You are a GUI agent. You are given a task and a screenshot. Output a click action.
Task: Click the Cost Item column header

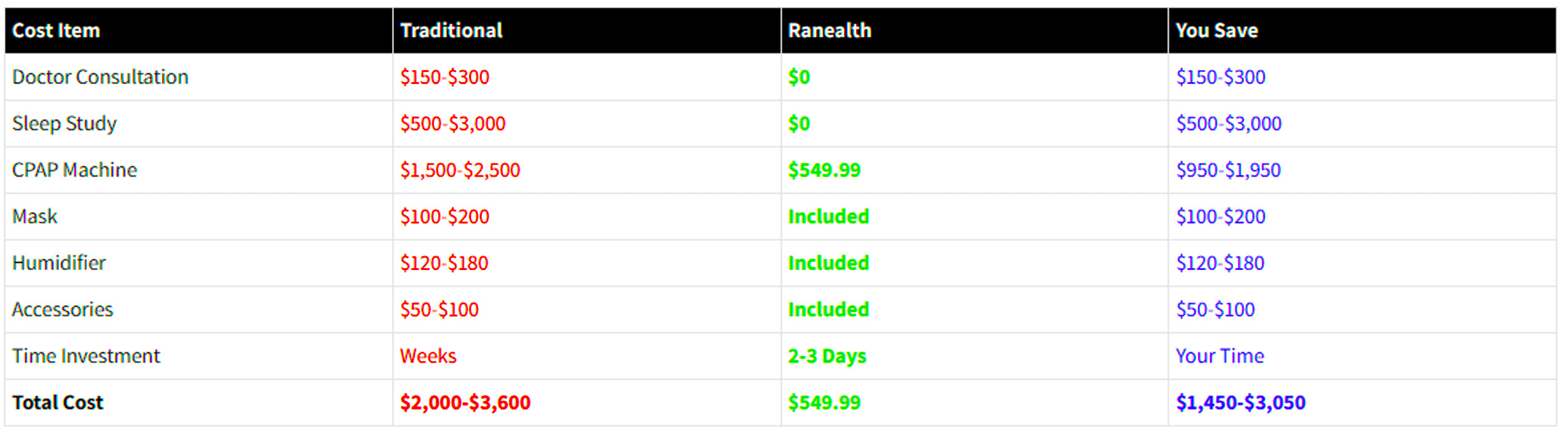click(56, 31)
